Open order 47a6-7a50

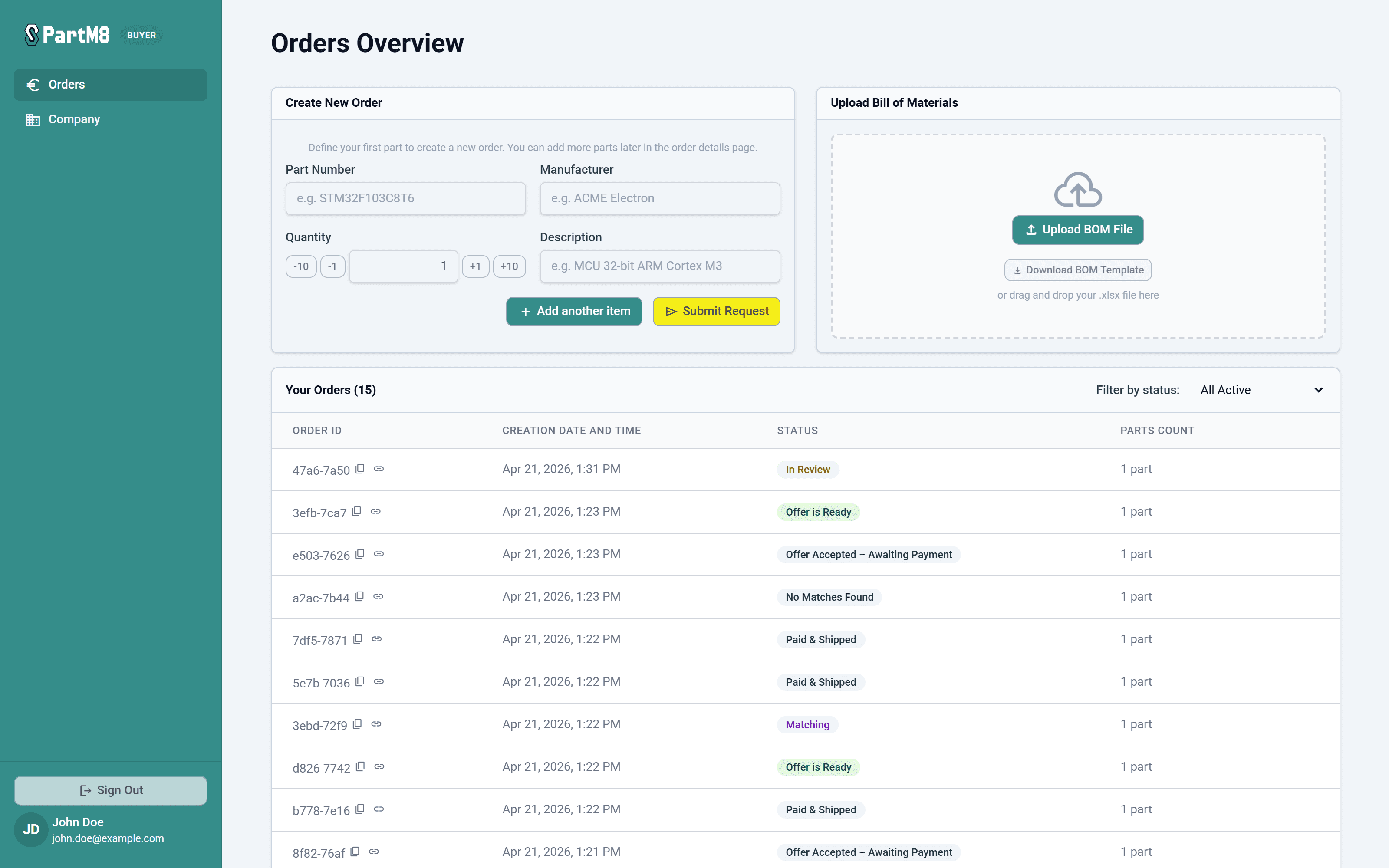point(321,470)
